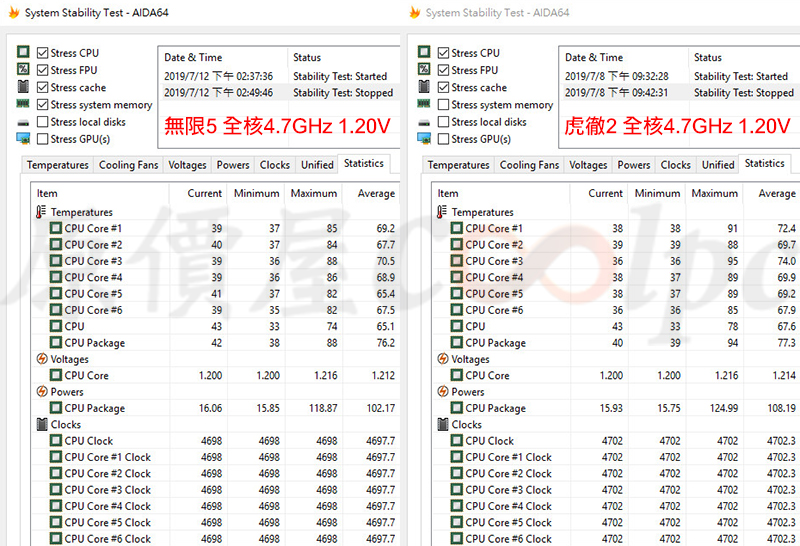
Task: Click the Average column header in right window
Action: [776, 193]
